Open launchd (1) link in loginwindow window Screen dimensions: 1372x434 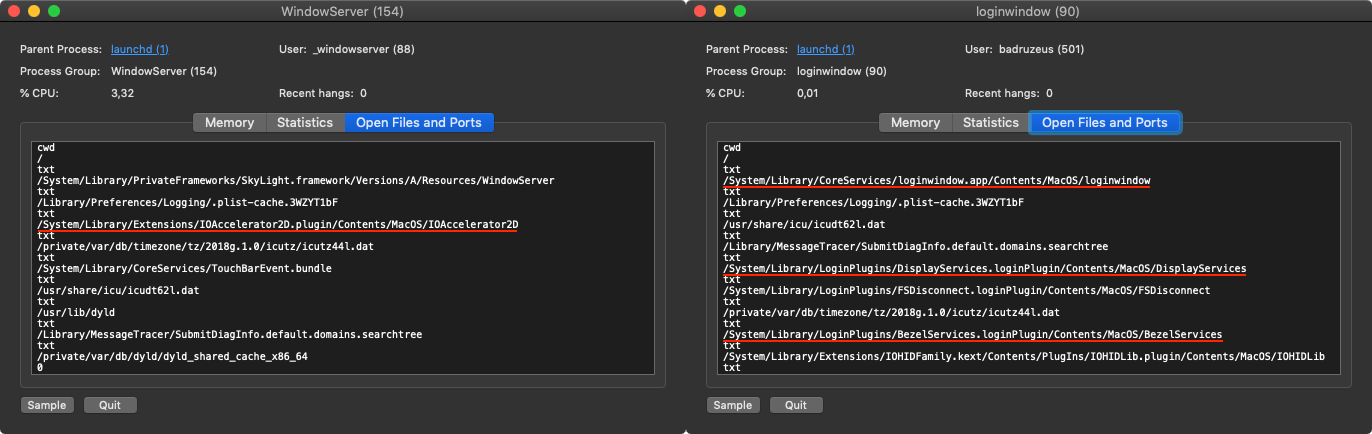pyautogui.click(x=826, y=49)
